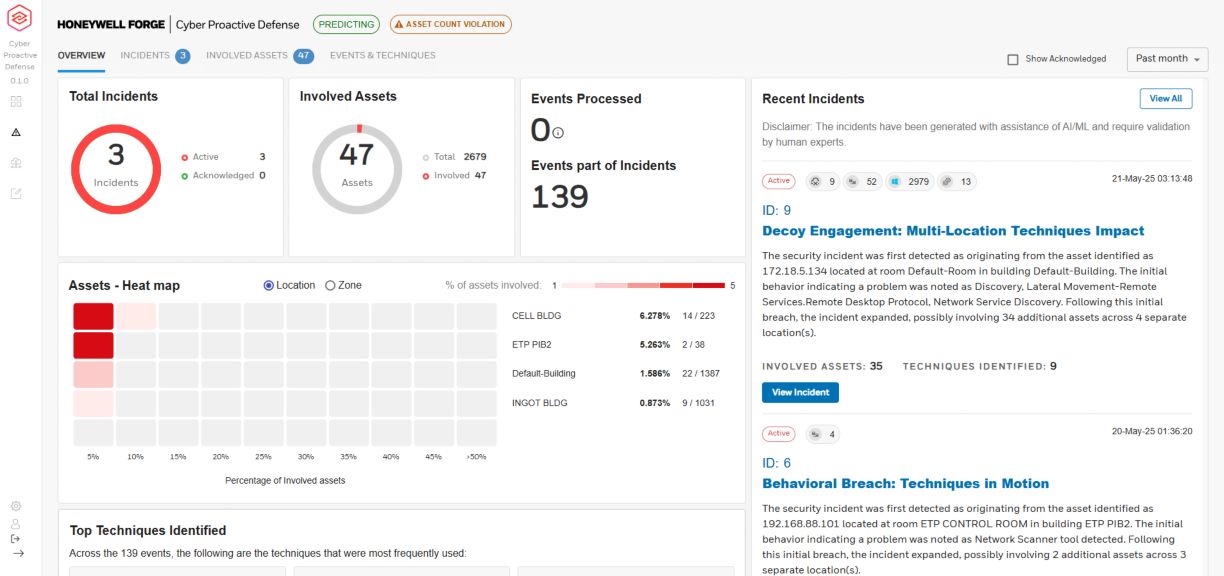Click the logout icon in the sidebar
This screenshot has height=576, width=1224.
(15, 538)
